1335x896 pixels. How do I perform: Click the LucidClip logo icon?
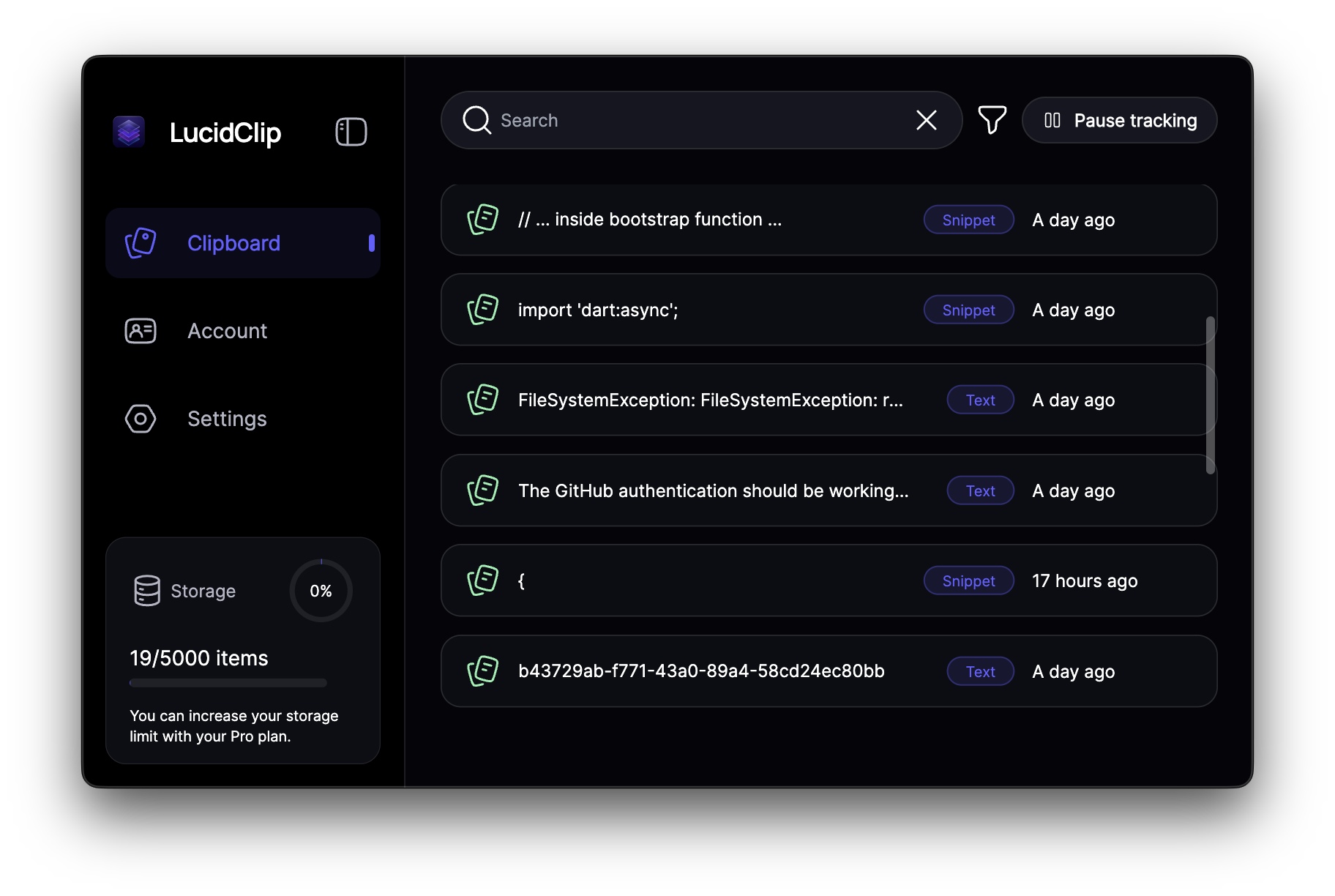pos(129,132)
